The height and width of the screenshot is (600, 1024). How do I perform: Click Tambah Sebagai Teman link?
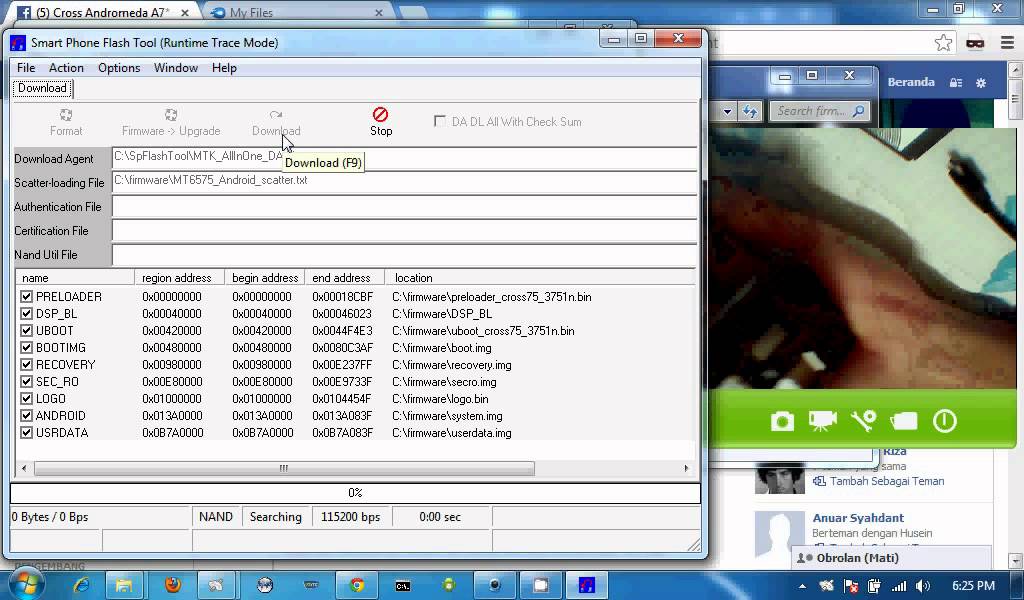click(x=887, y=481)
